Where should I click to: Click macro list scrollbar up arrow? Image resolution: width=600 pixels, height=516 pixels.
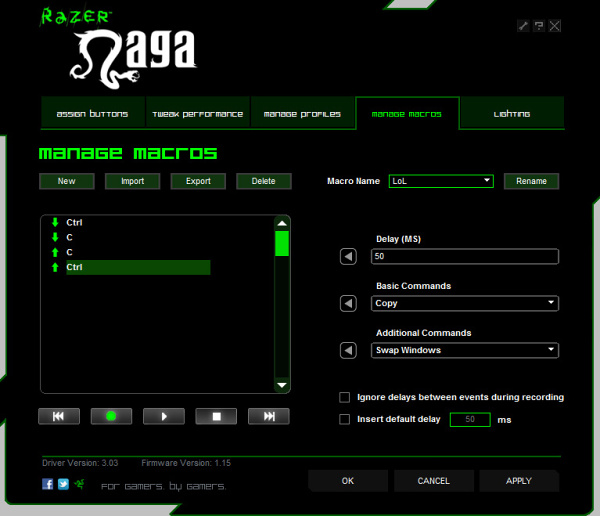[x=282, y=223]
